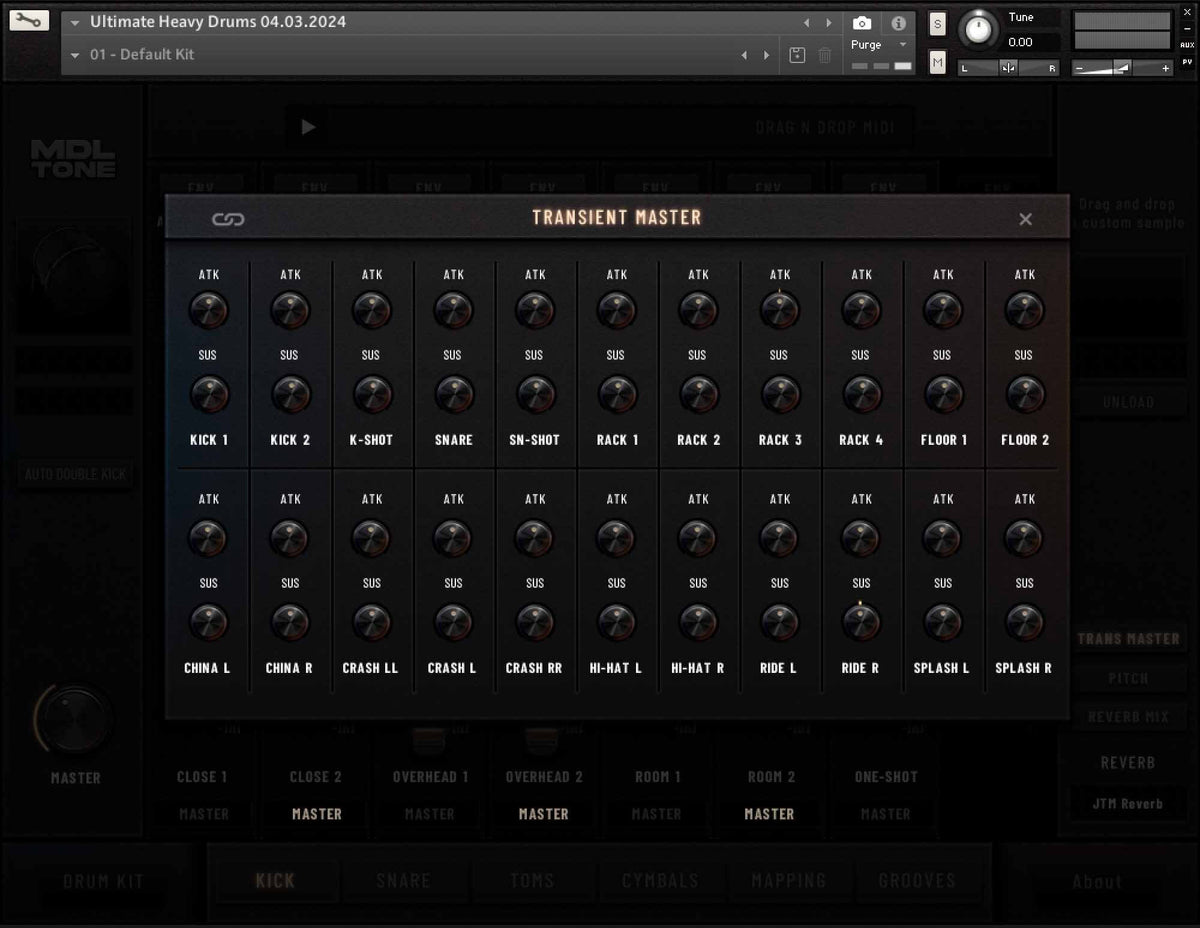Open the Purge dropdown menu
The height and width of the screenshot is (928, 1200).
(879, 45)
